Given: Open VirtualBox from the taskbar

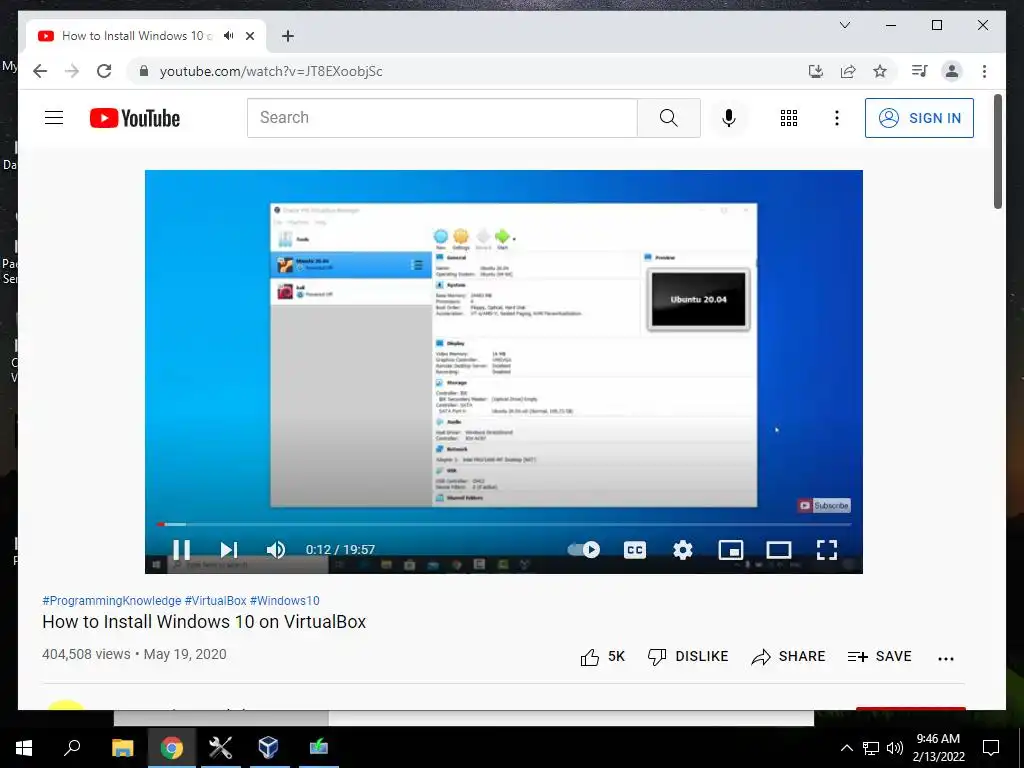Looking at the screenshot, I should click(x=268, y=748).
